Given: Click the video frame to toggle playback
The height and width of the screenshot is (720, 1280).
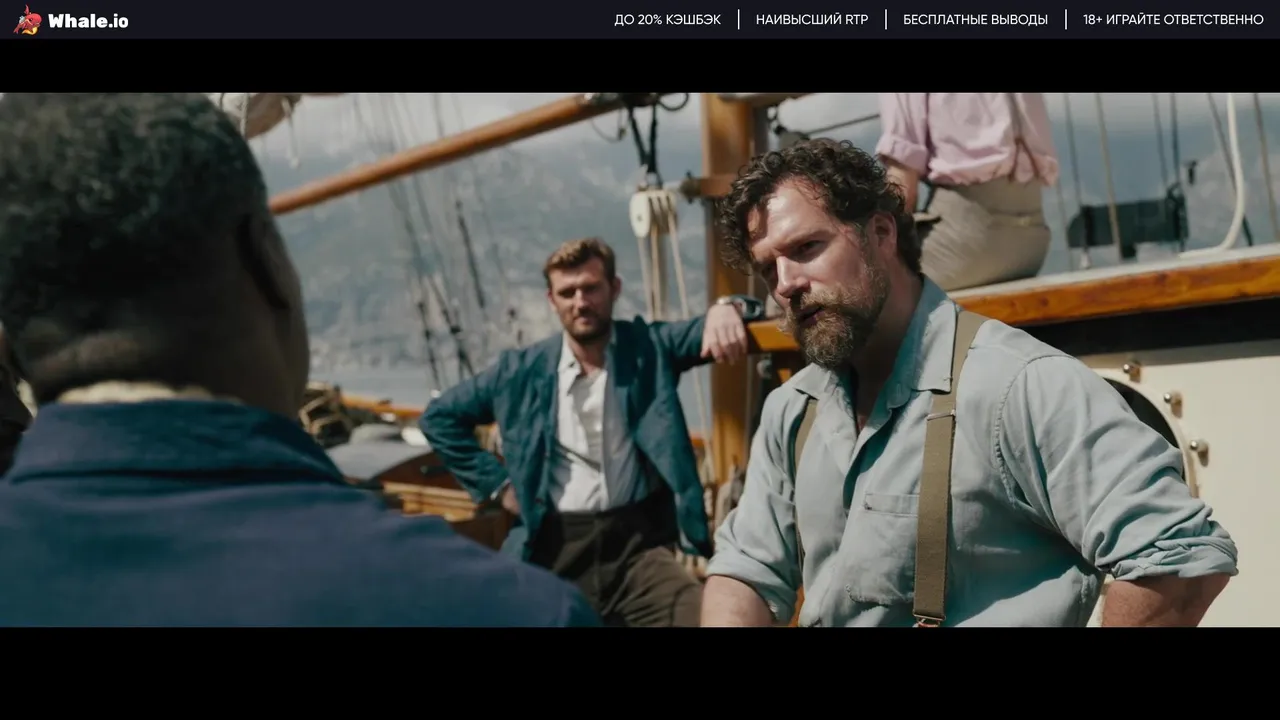Looking at the screenshot, I should [x=640, y=360].
